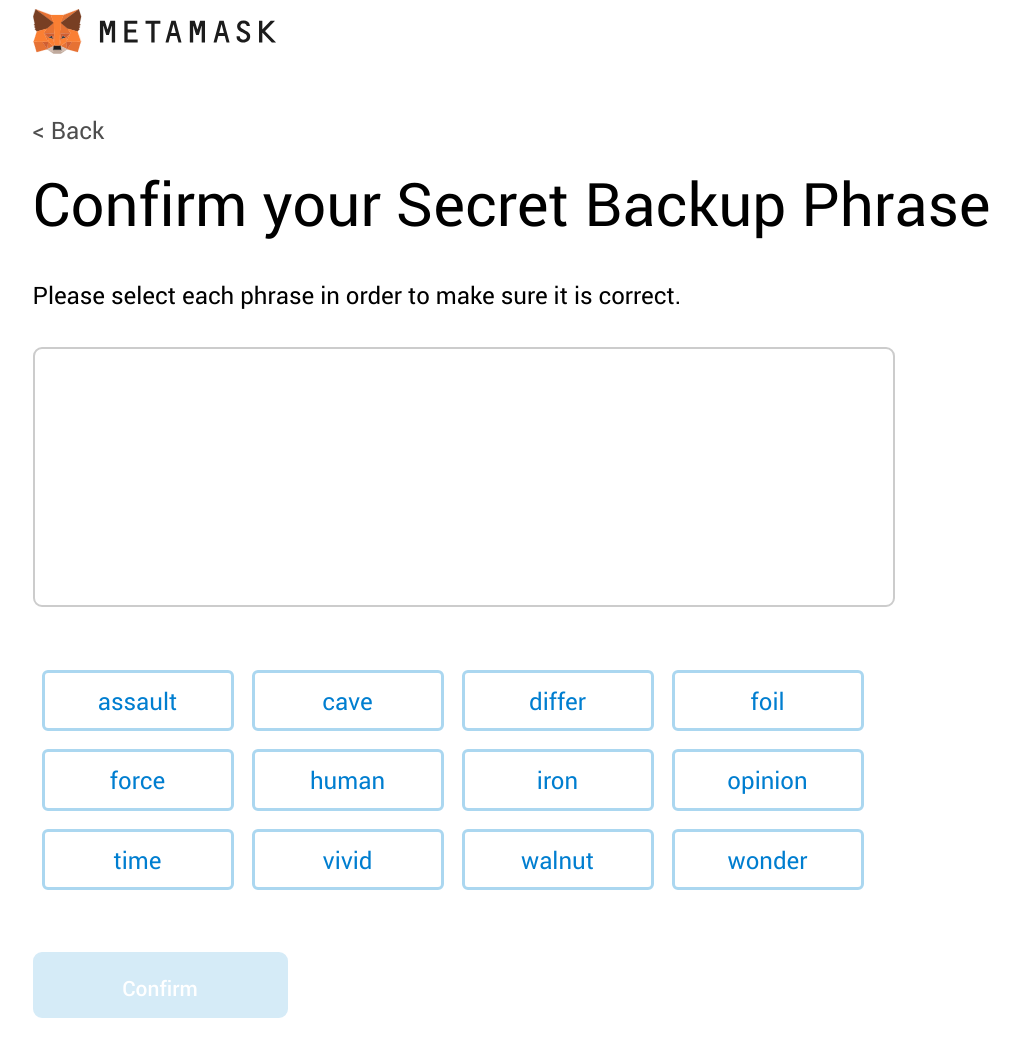The image size is (1029, 1040).
Task: Click the less-than arrow beside Back
Action: pos(38,132)
